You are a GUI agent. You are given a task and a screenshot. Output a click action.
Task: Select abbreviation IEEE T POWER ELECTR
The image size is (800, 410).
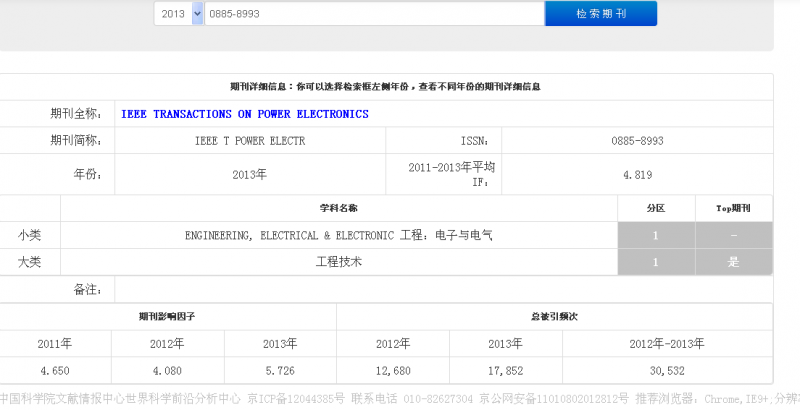point(250,141)
